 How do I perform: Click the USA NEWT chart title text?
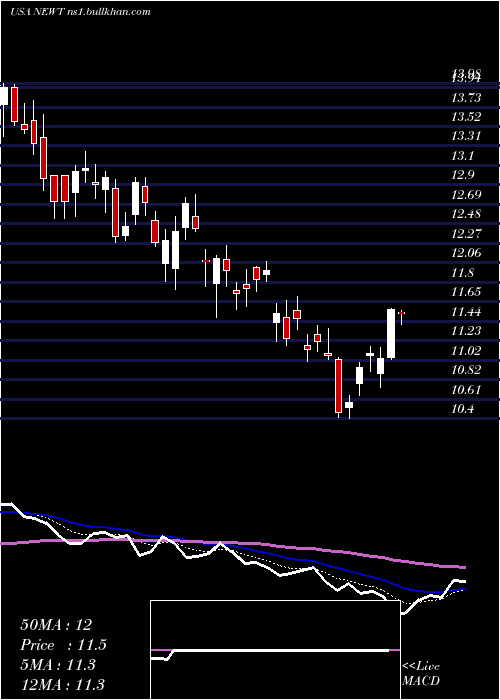point(80,12)
